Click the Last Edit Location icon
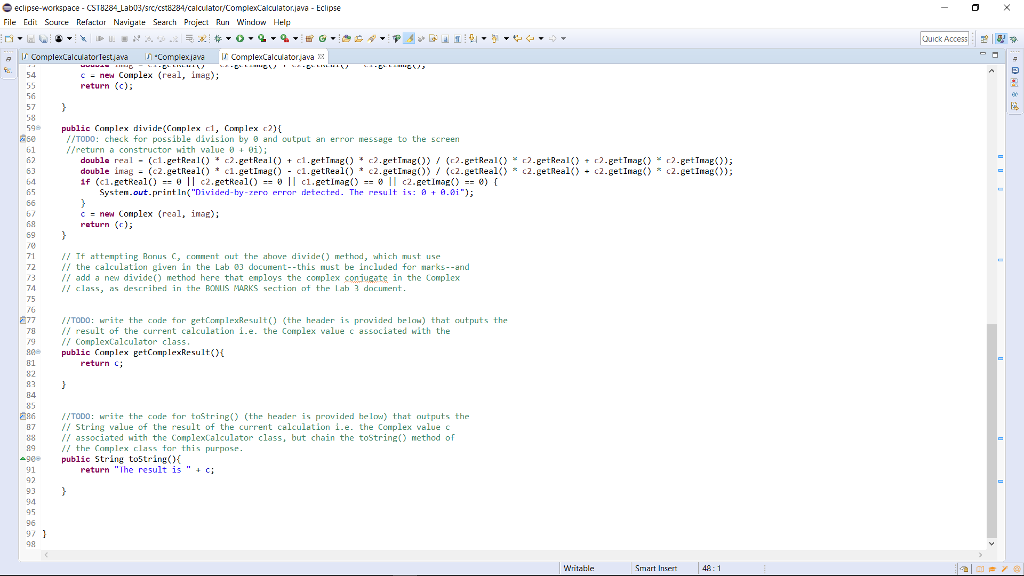 517,39
